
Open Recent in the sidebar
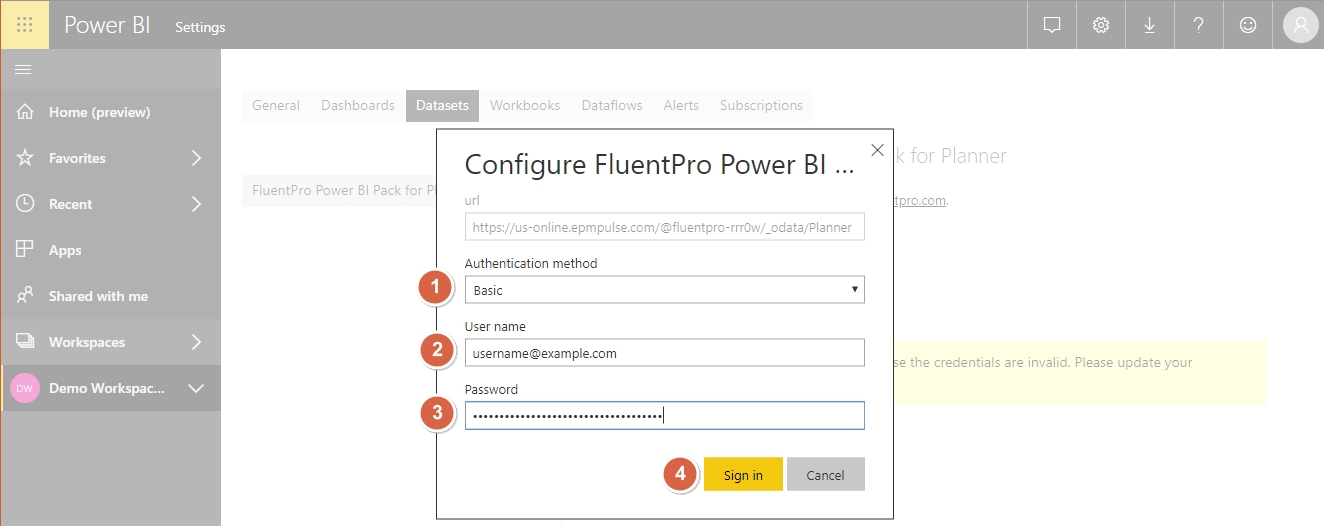pos(110,204)
